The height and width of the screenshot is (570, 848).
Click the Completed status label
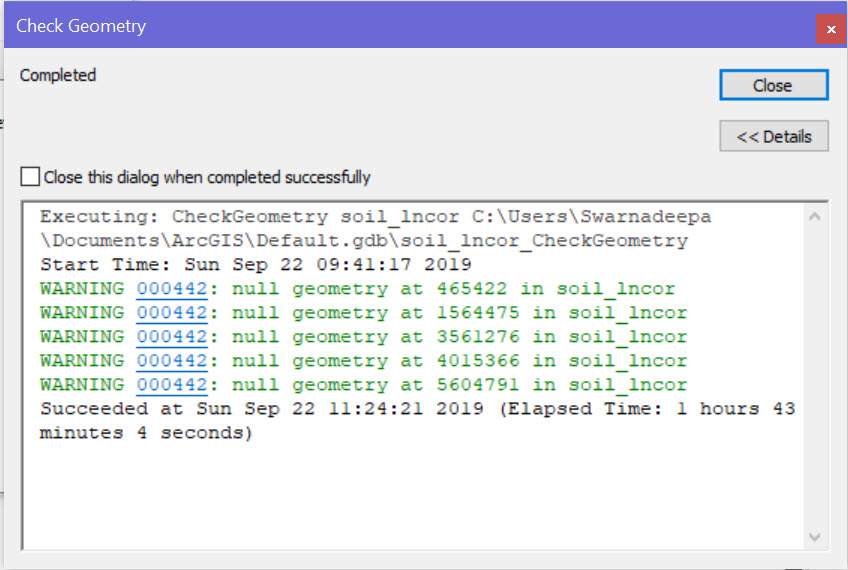click(x=58, y=76)
